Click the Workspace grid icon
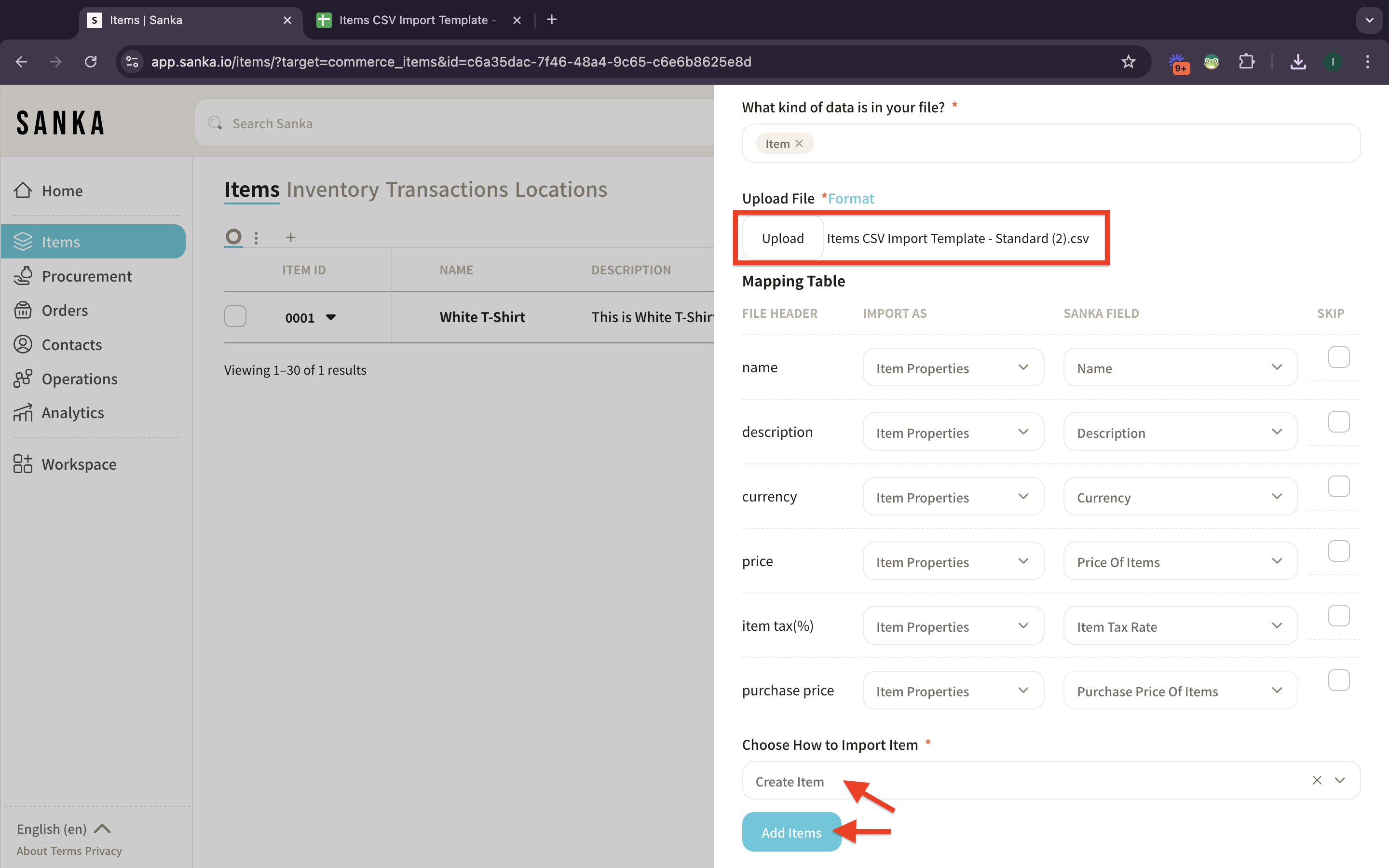Screen dimensions: 1389x868 coord(23,464)
